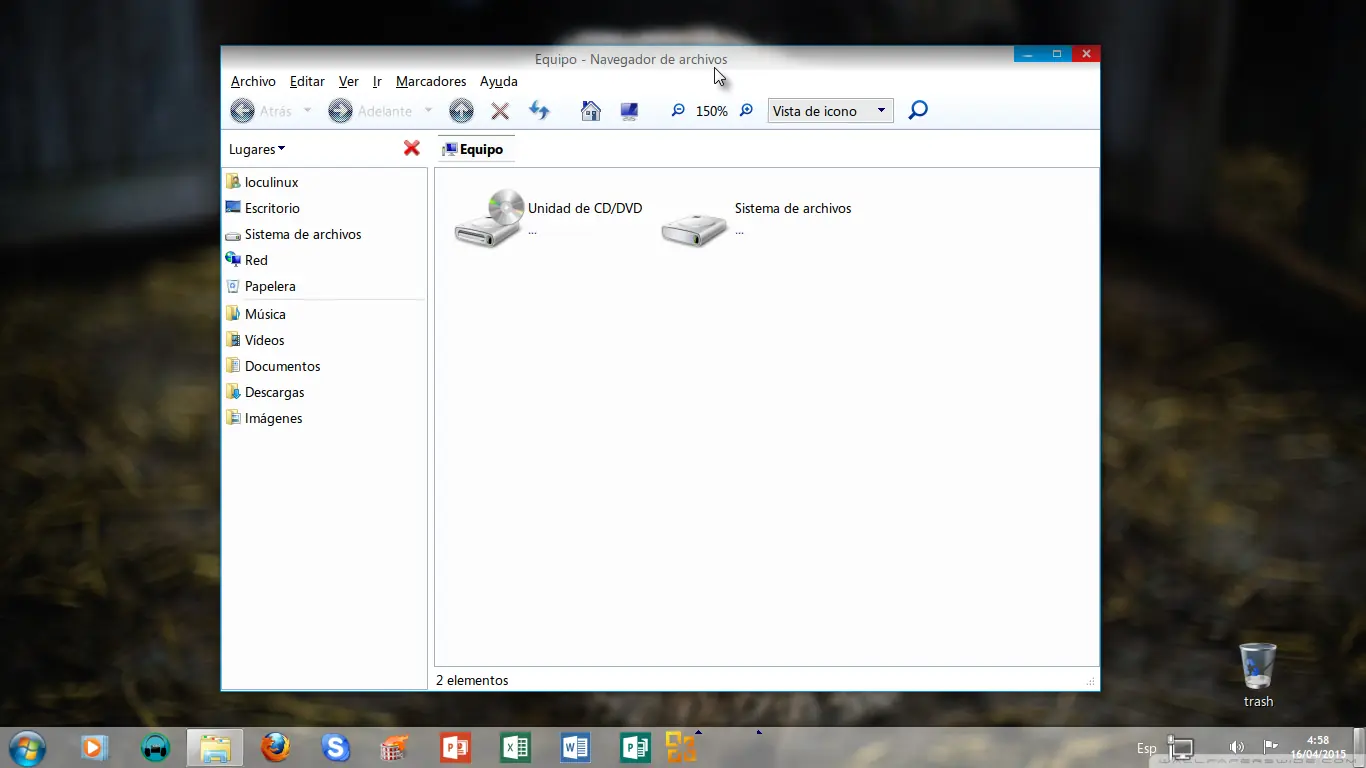Click the action center flag icon
Screen dimensions: 1366x768
pos(1270,746)
